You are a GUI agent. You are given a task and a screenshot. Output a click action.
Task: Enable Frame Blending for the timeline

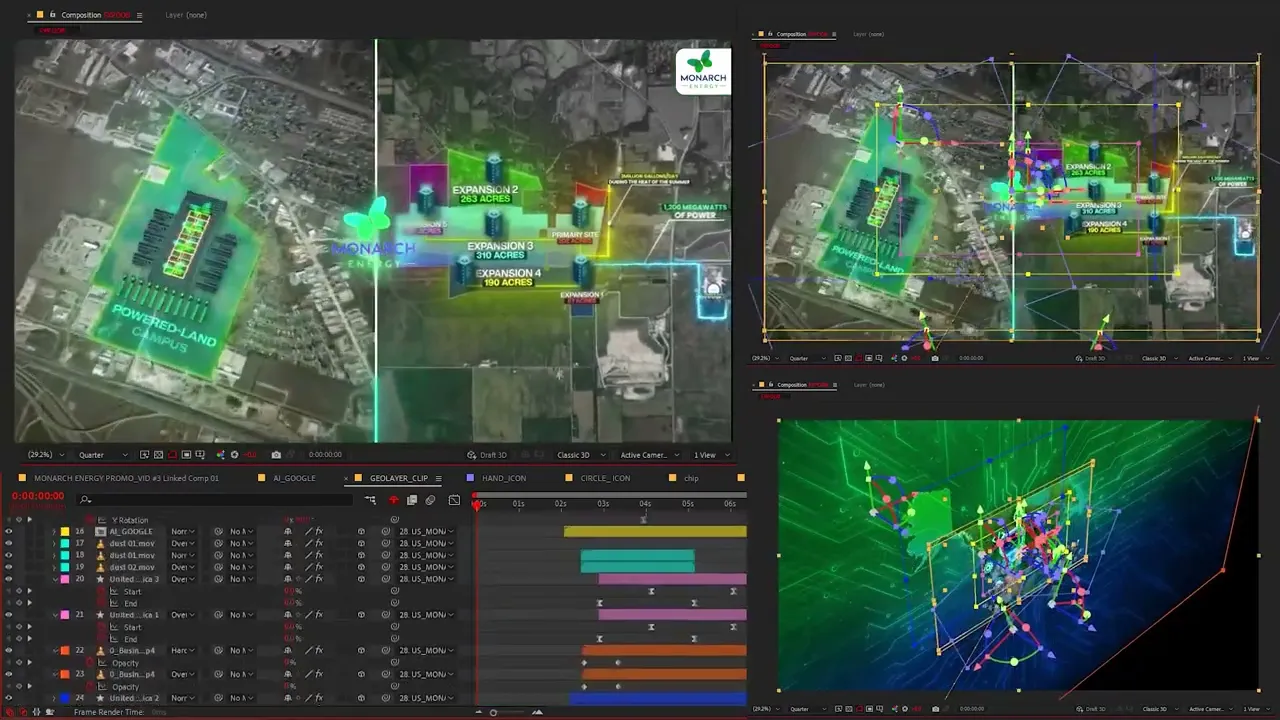411,500
